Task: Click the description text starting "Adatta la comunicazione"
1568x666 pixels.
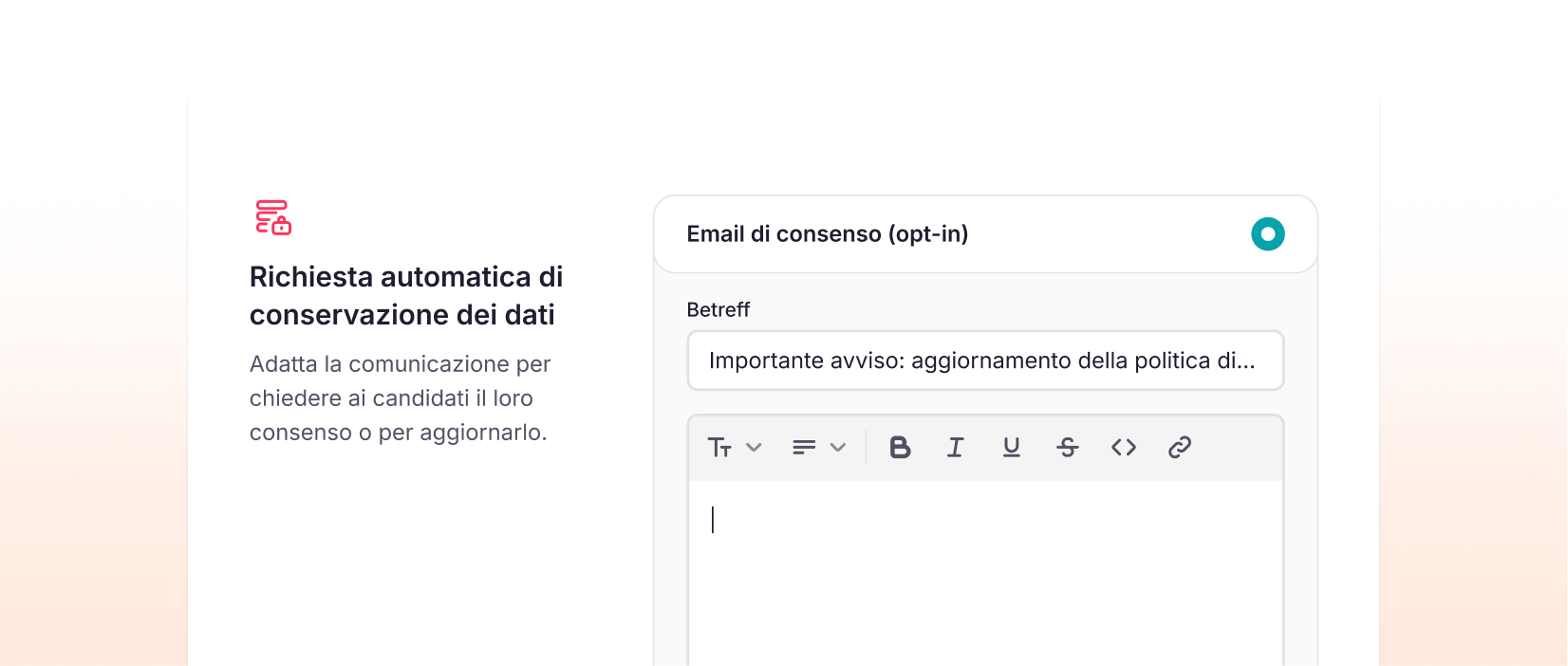Action: click(x=400, y=398)
